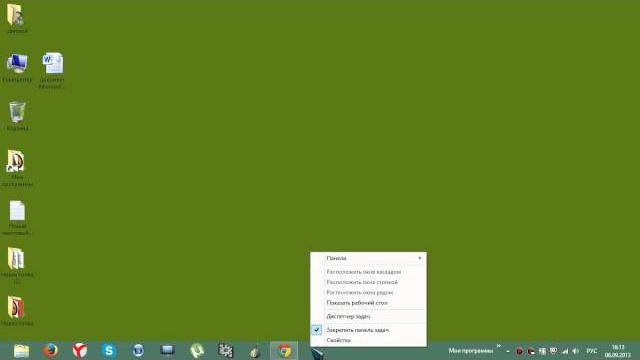Expand 'Мои программы' toolbar chevron

coord(498,347)
